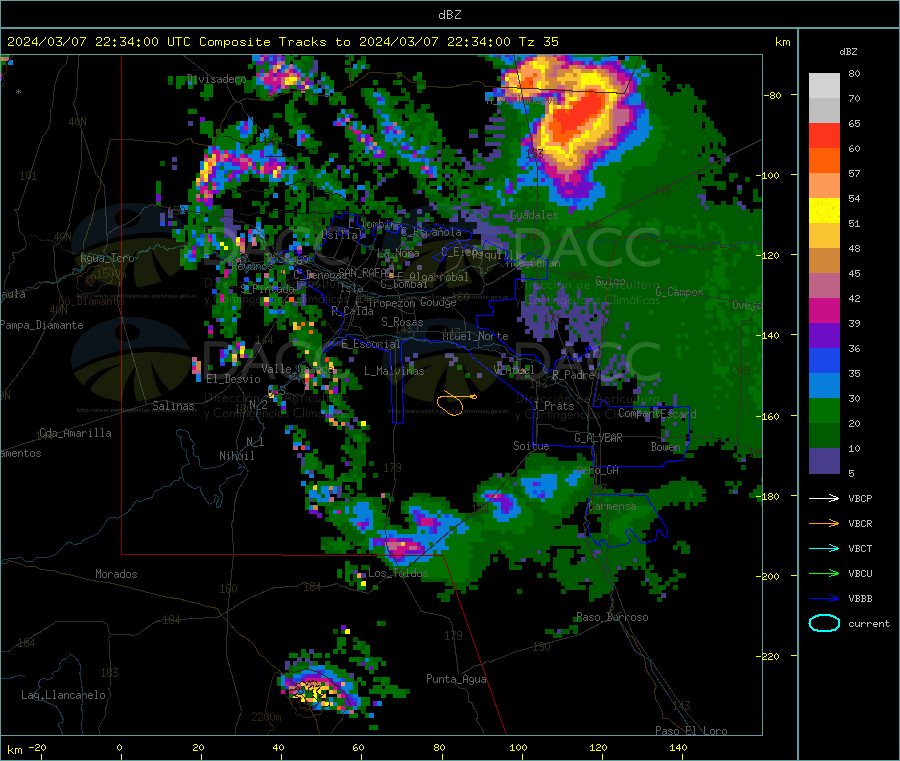Select the red 60 dBZ color swatch
The height and width of the screenshot is (761, 900).
(x=824, y=135)
